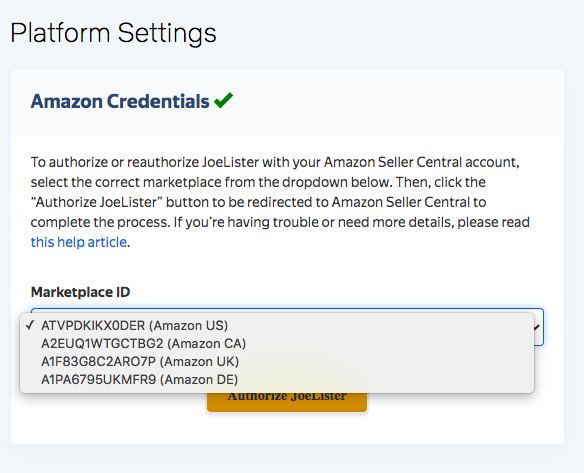Click the checkmark next to Amazon US option
This screenshot has height=473, width=584.
[30, 325]
